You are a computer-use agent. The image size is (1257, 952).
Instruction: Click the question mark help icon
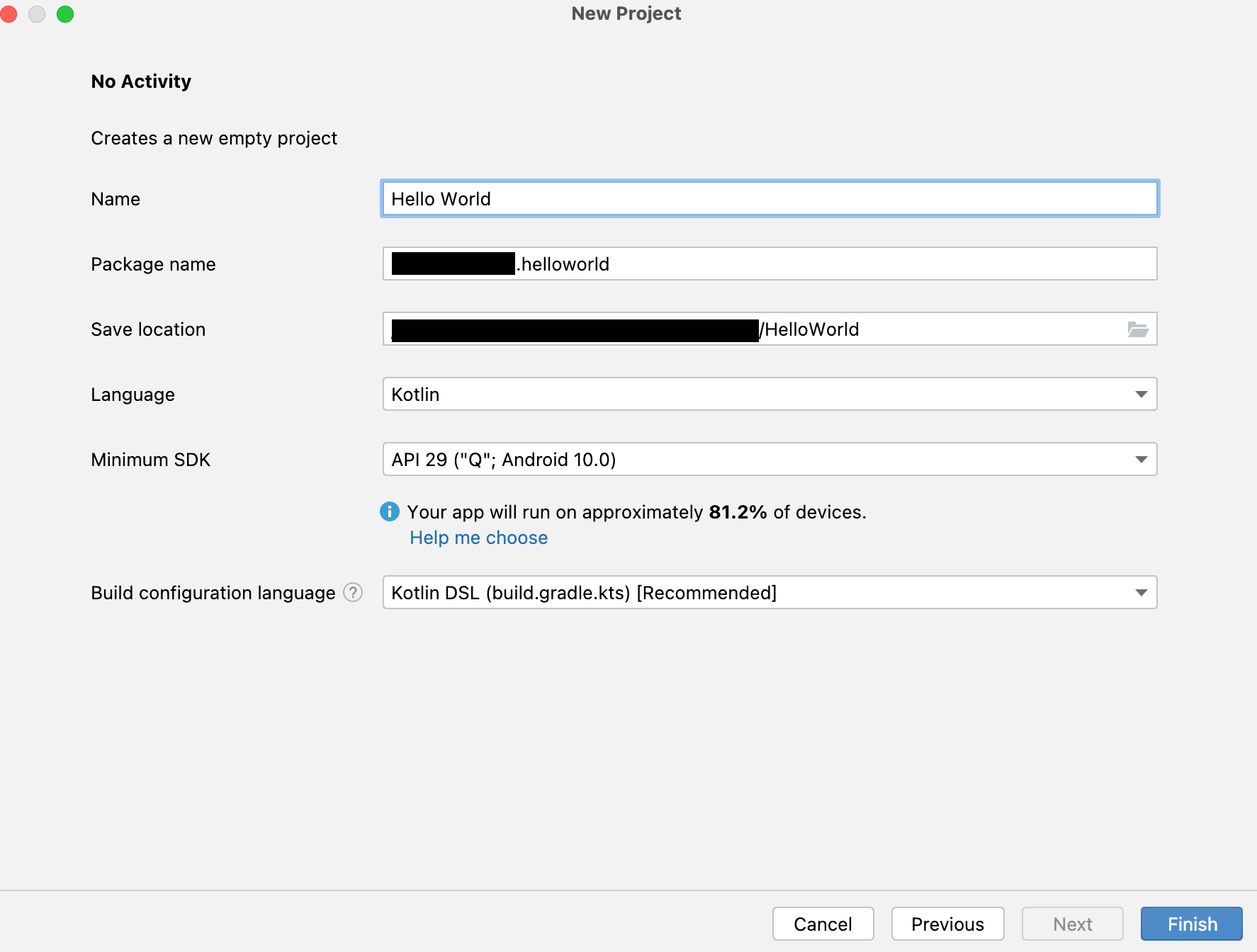click(x=353, y=592)
